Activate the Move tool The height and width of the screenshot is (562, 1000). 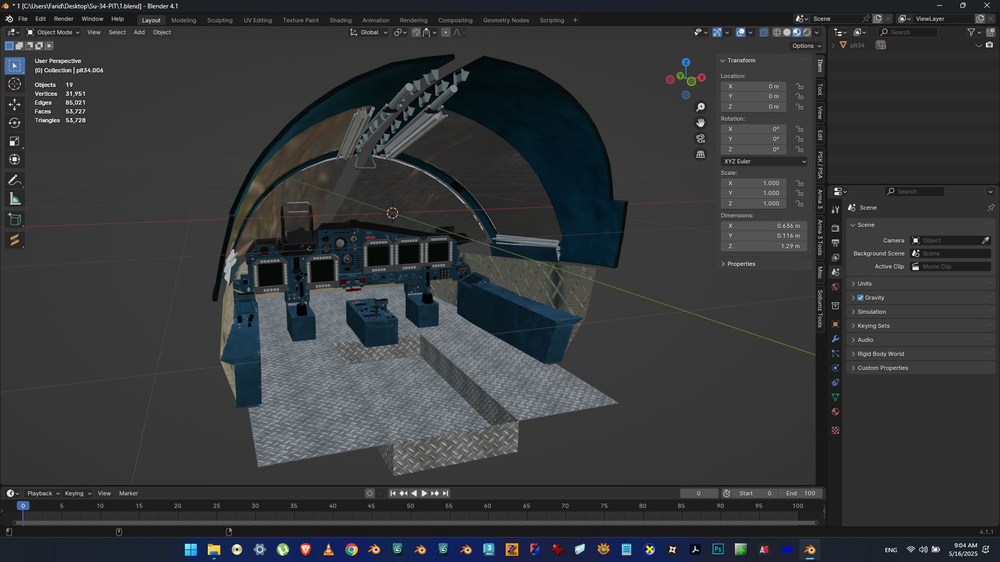[x=15, y=104]
